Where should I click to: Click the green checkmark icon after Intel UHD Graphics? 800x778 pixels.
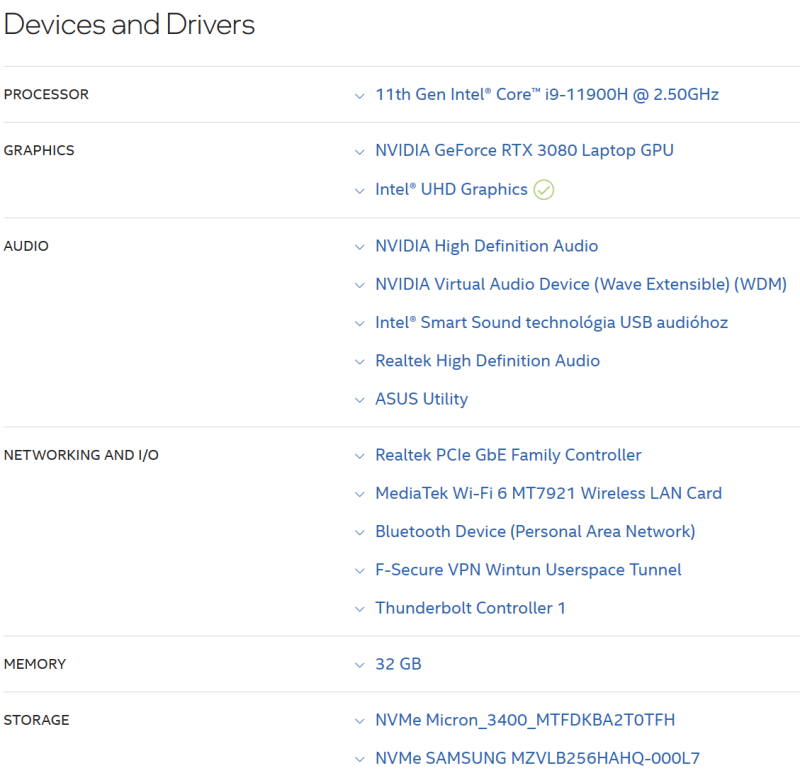(544, 190)
